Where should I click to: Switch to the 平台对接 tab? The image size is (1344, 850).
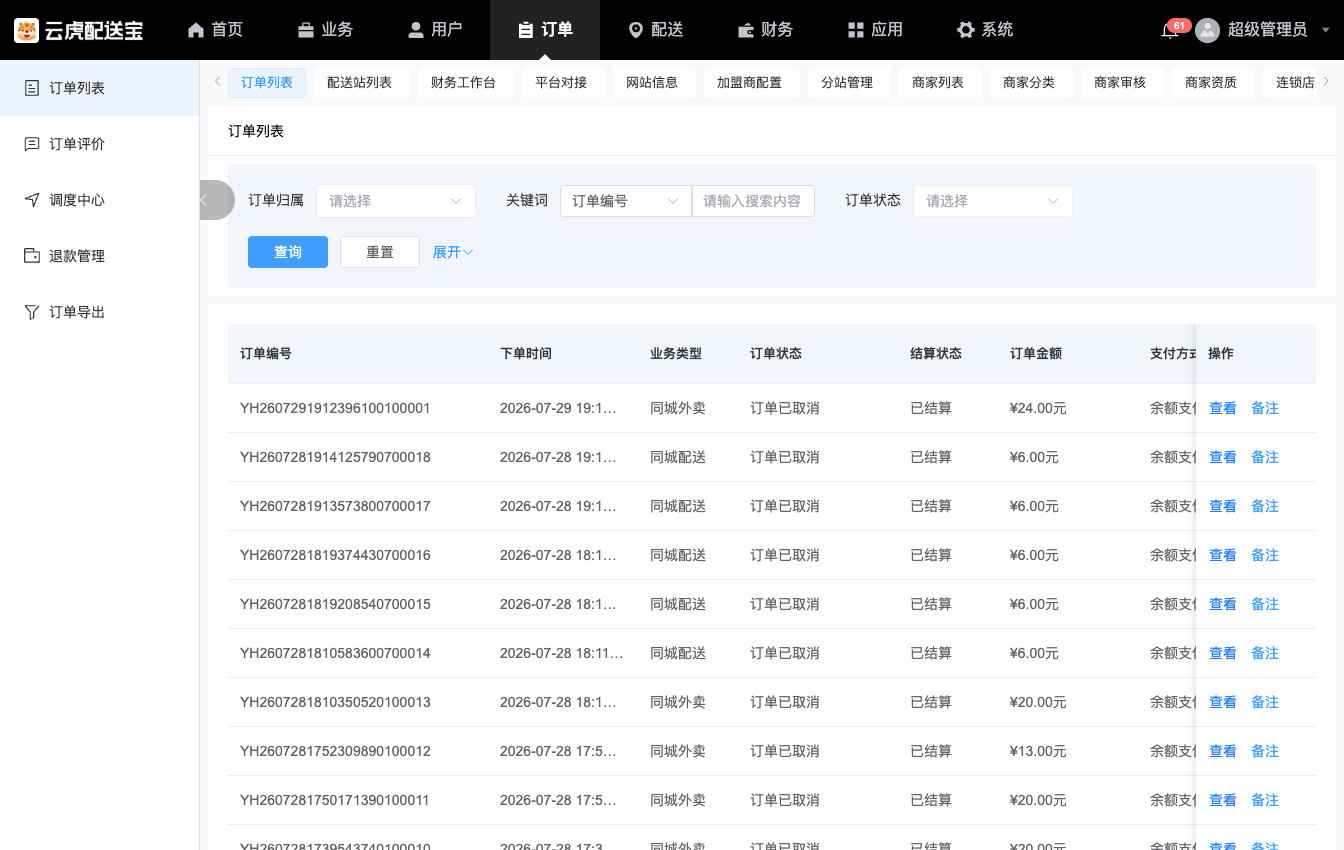click(561, 83)
